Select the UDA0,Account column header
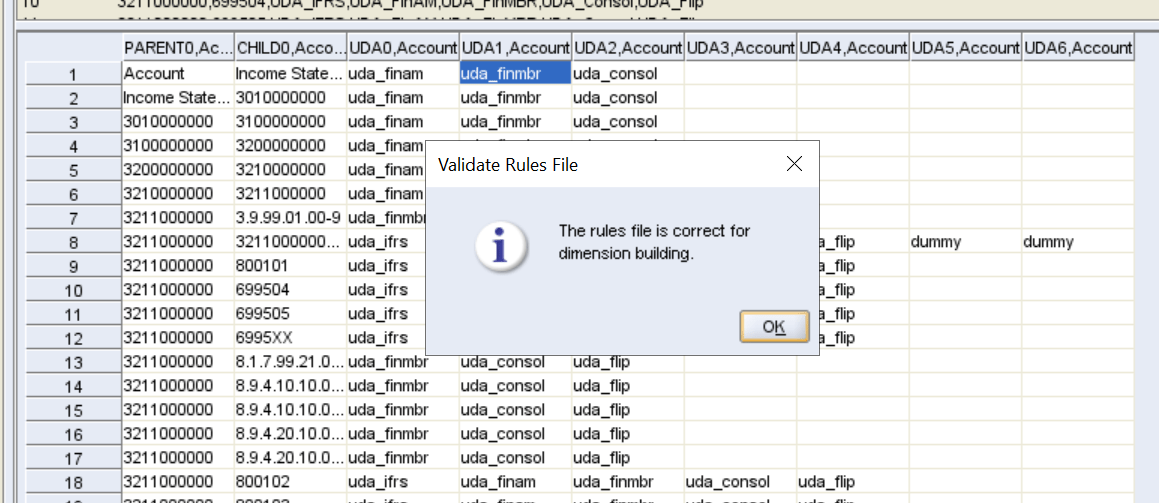The width and height of the screenshot is (1159, 503). coord(403,48)
